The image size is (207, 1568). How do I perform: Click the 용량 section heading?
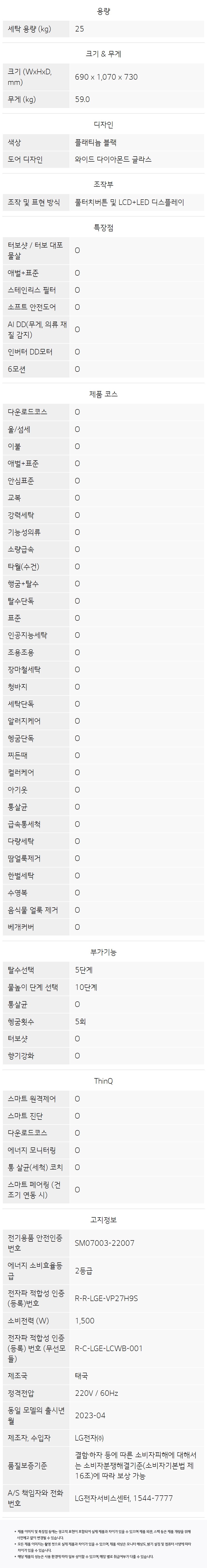[x=103, y=11]
